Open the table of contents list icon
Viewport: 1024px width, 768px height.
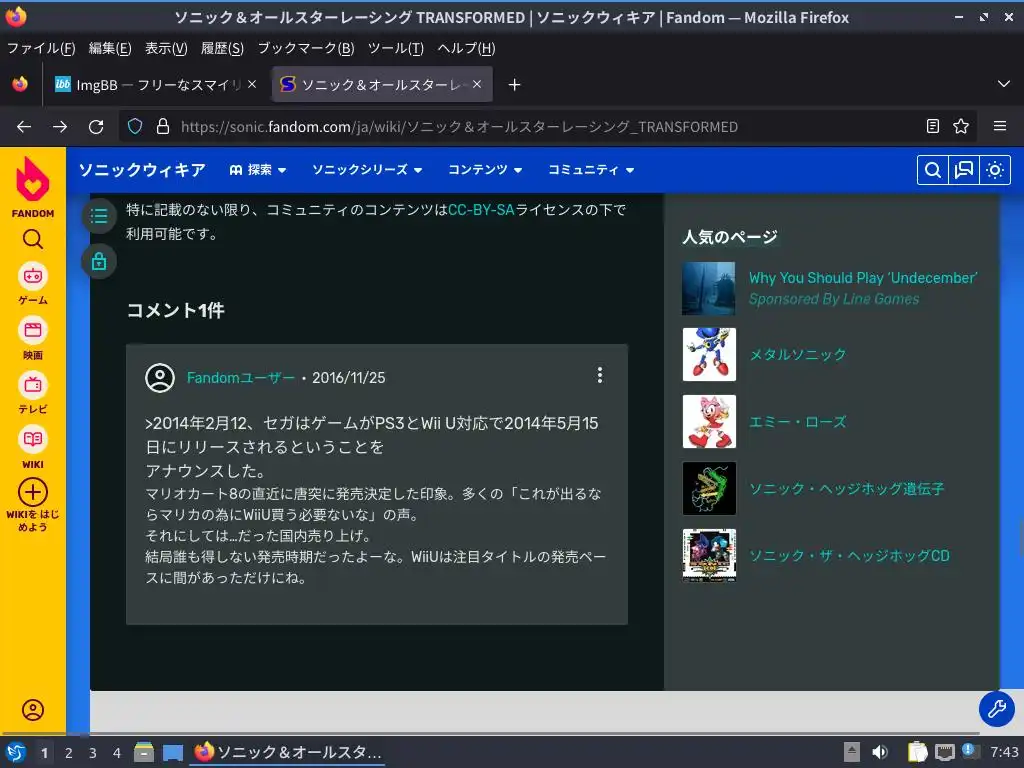click(x=99, y=216)
